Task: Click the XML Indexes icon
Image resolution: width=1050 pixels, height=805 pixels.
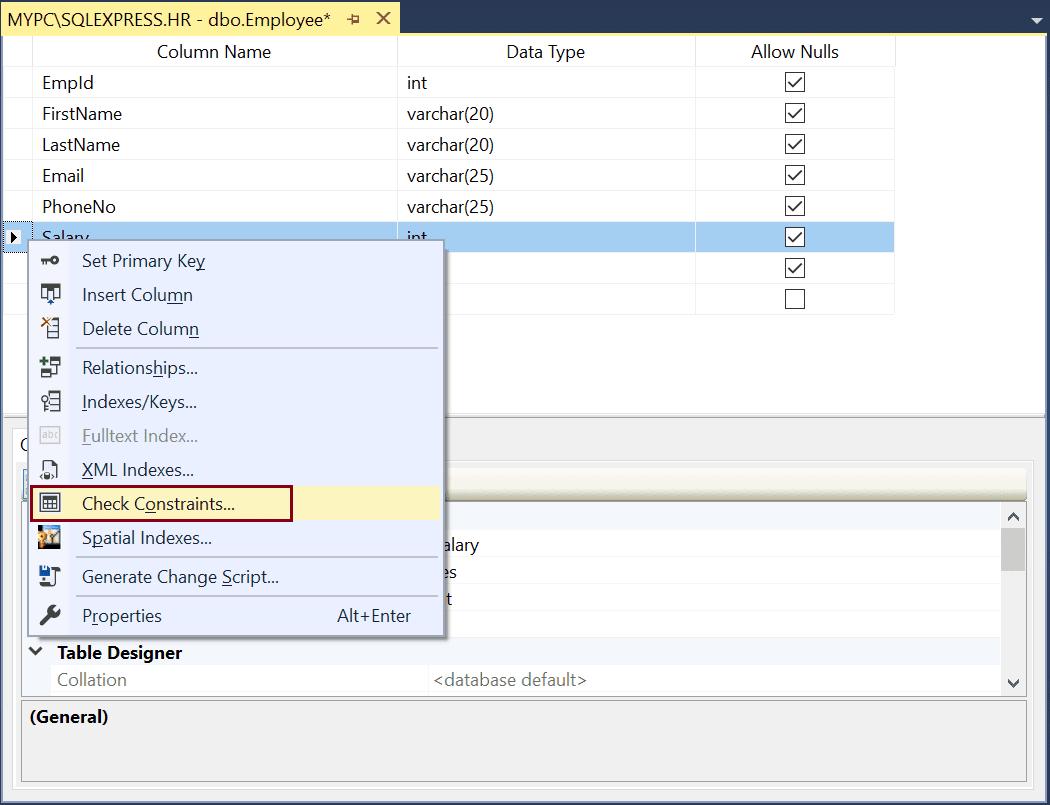Action: click(48, 470)
